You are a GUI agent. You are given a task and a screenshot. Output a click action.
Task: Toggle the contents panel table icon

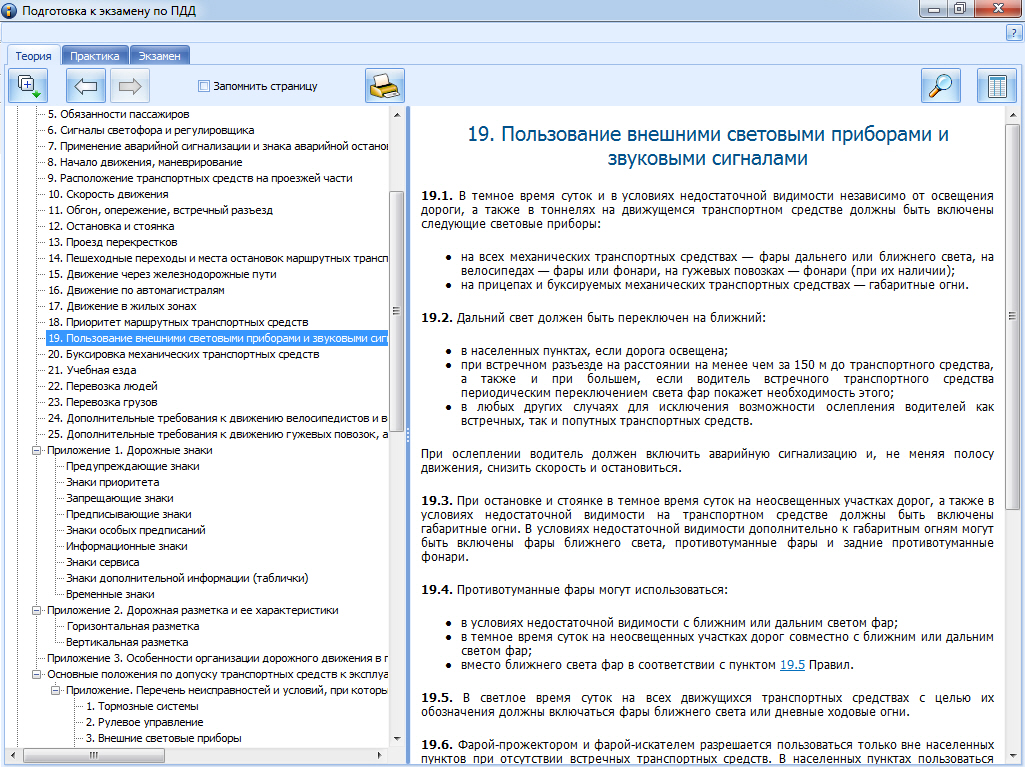(x=997, y=86)
